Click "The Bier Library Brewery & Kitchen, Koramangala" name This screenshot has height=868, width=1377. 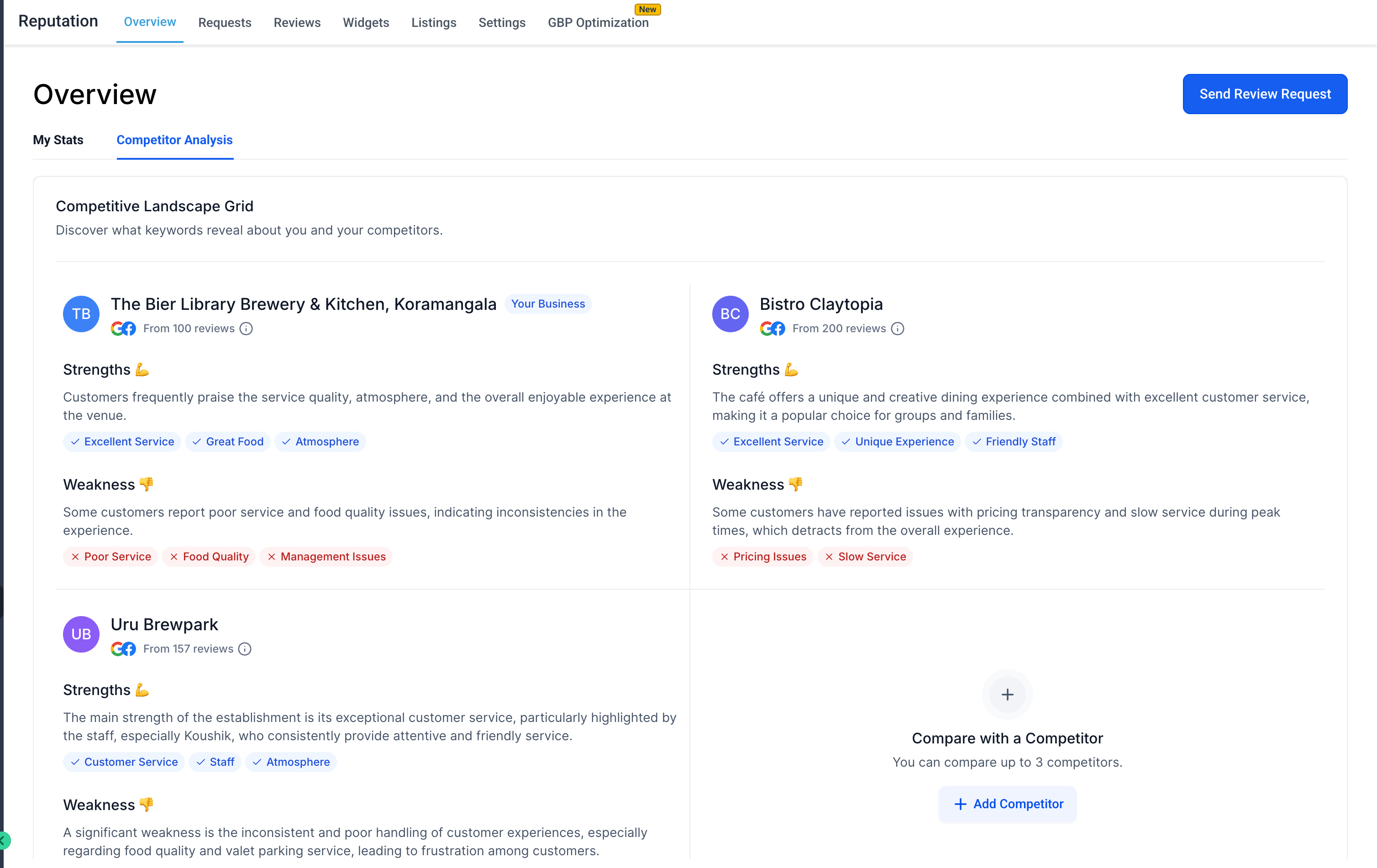click(304, 304)
